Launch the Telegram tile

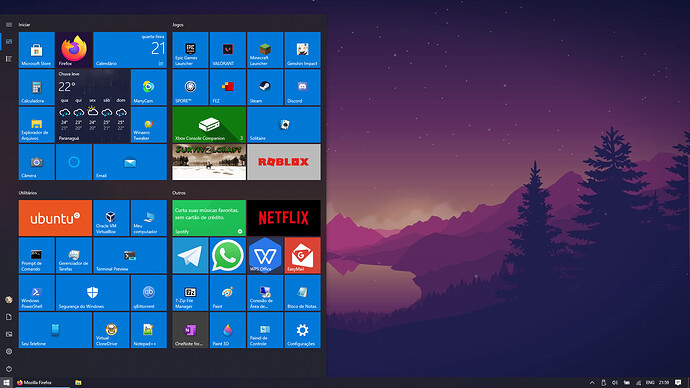tap(190, 255)
